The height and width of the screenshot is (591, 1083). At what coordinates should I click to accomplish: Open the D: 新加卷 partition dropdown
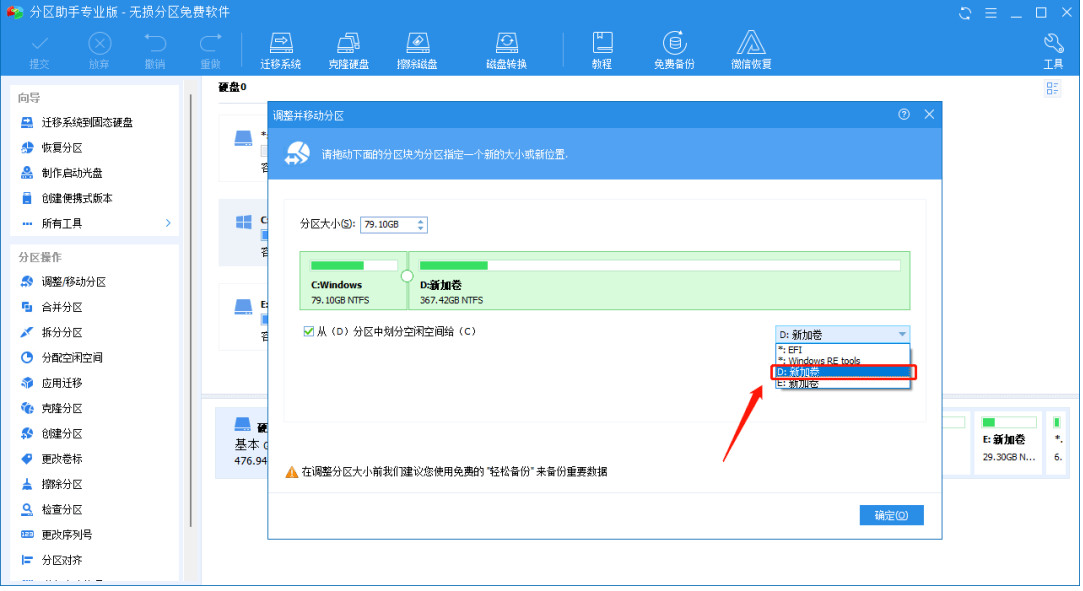(x=842, y=334)
